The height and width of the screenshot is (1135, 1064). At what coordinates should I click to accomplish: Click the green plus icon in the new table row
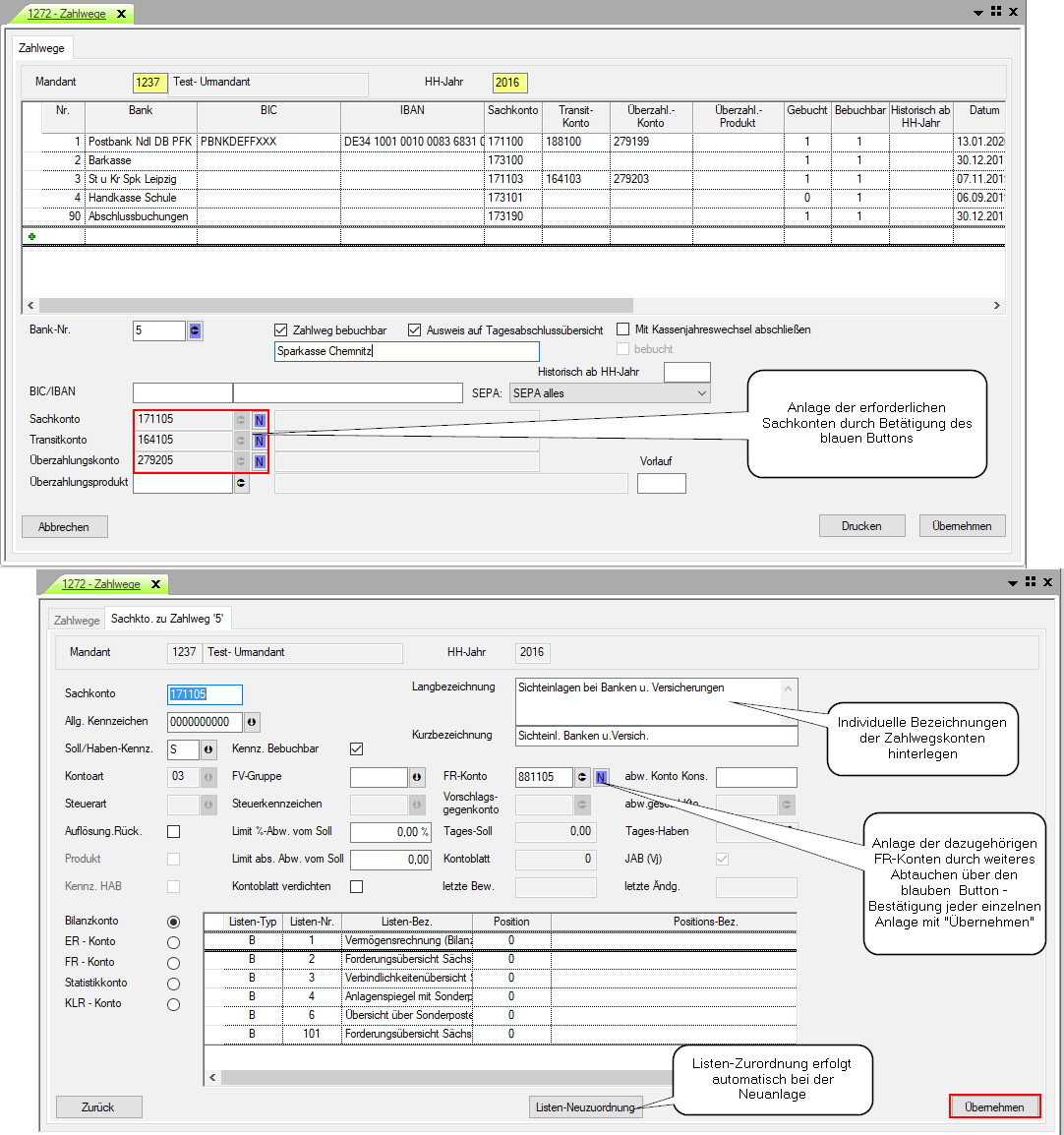point(32,236)
